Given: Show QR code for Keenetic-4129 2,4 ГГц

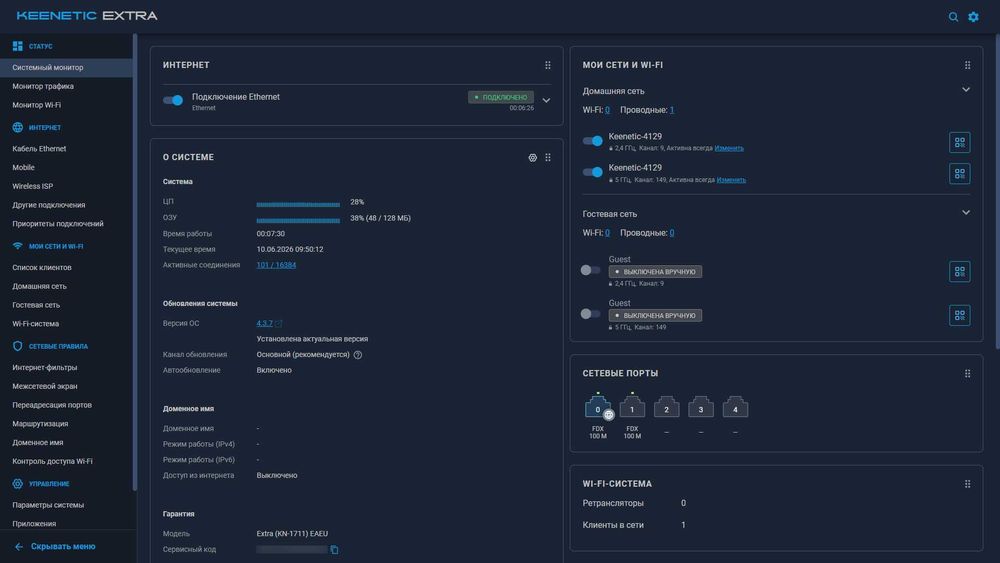Looking at the screenshot, I should (x=959, y=142).
